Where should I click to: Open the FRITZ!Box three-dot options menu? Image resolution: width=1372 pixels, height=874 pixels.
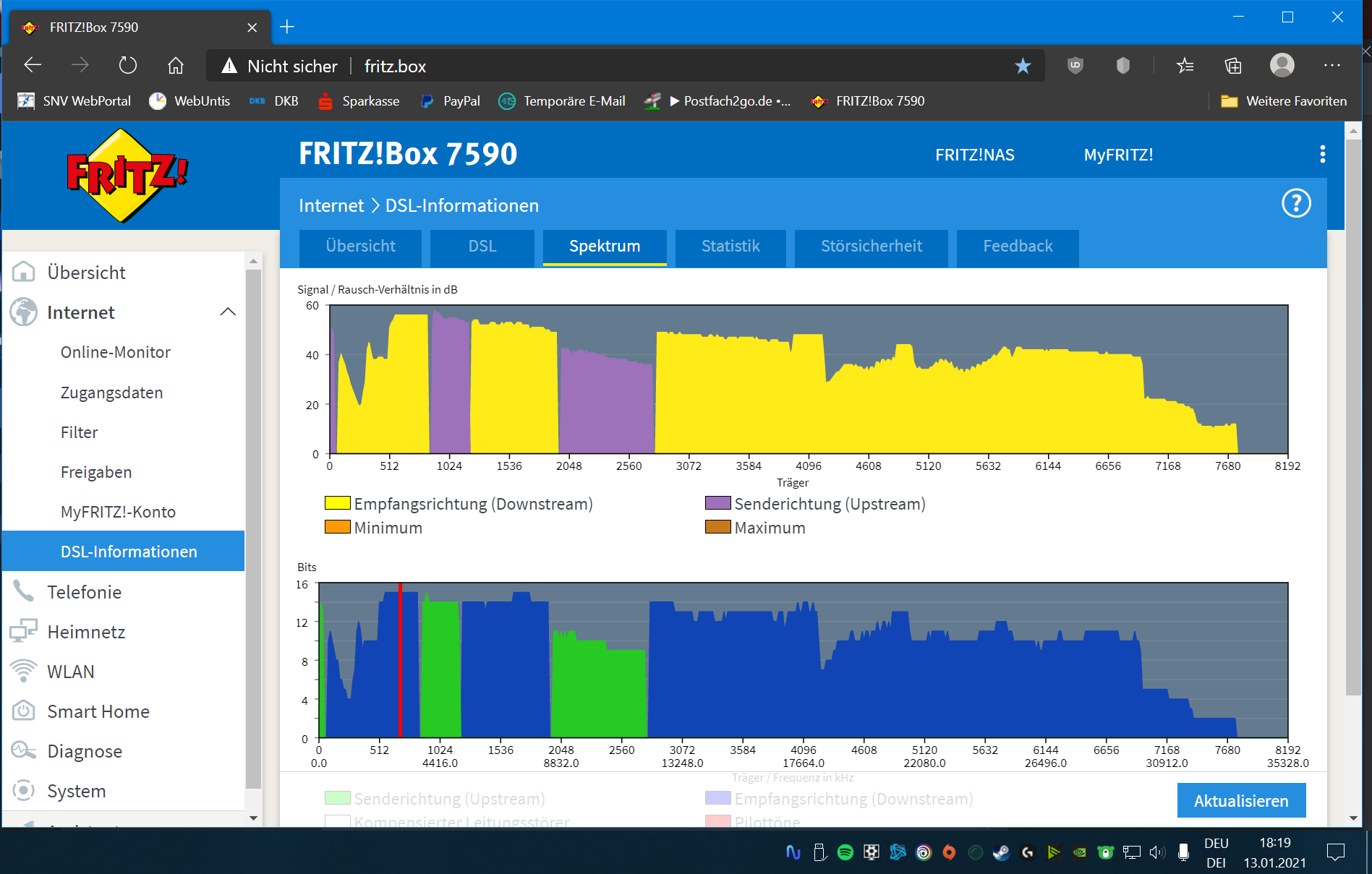click(x=1323, y=154)
